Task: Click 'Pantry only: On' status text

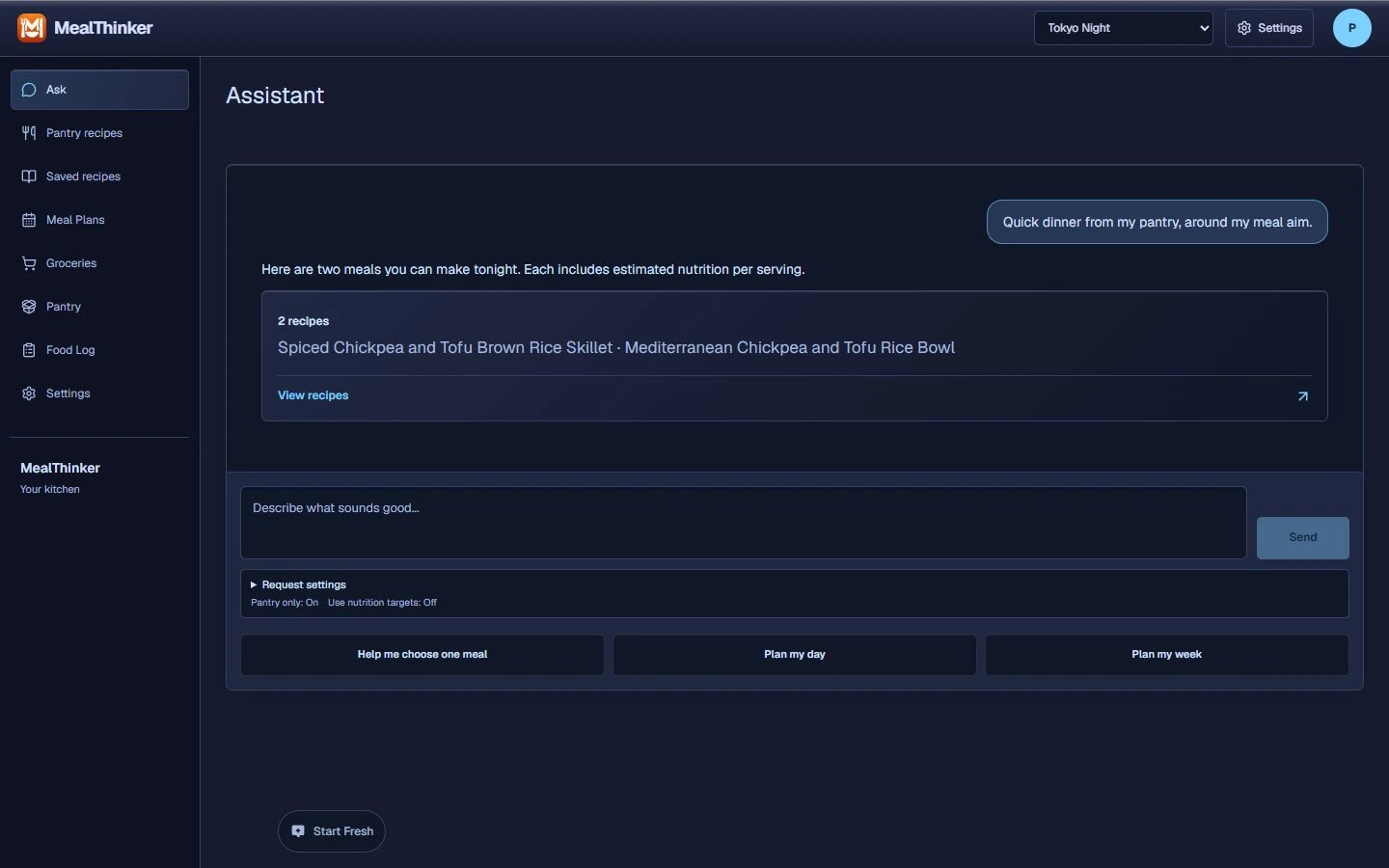Action: coord(285,603)
